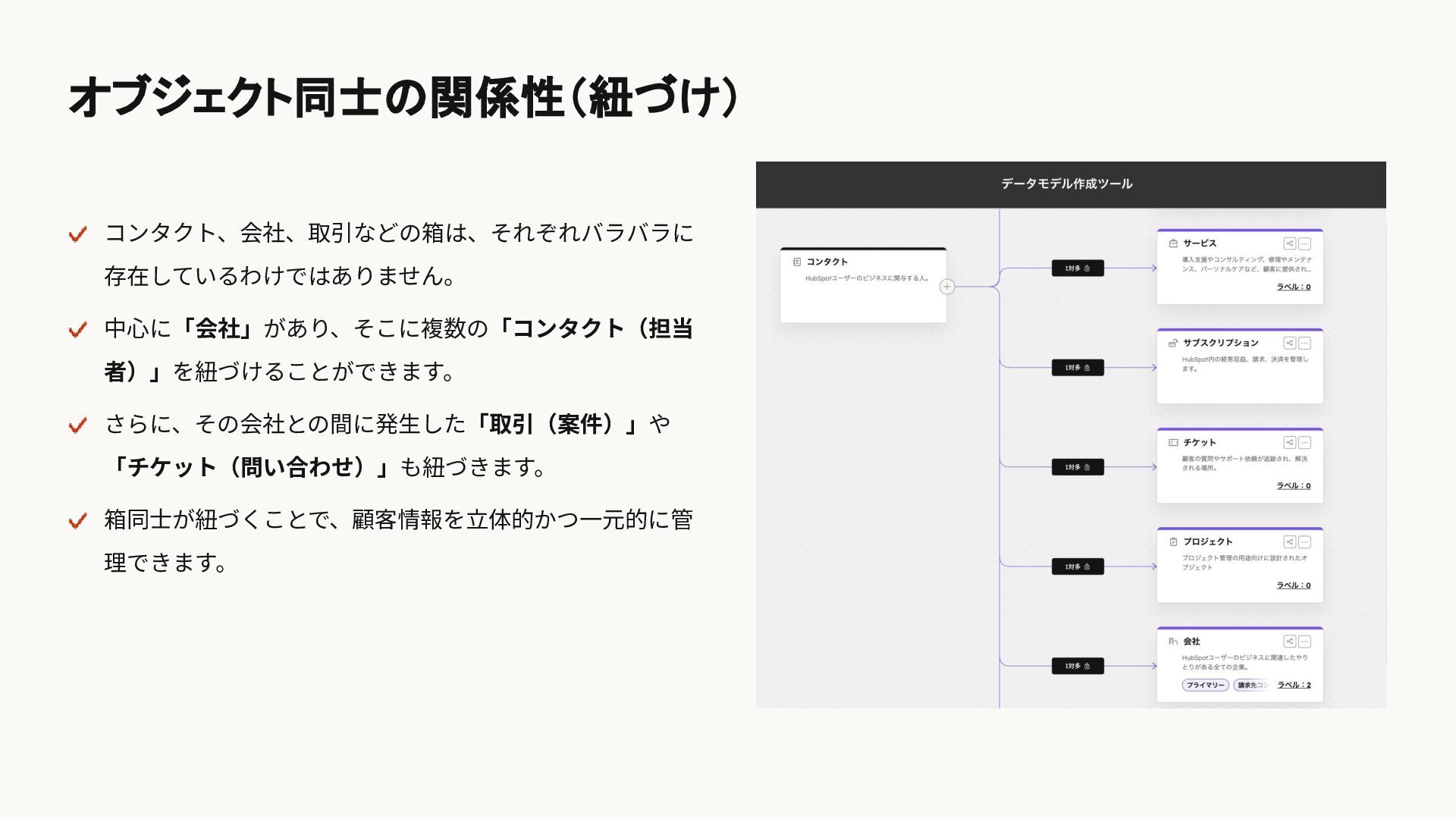1456x819 pixels.
Task: Open more options on サブスクリプション card
Action: 1304,343
